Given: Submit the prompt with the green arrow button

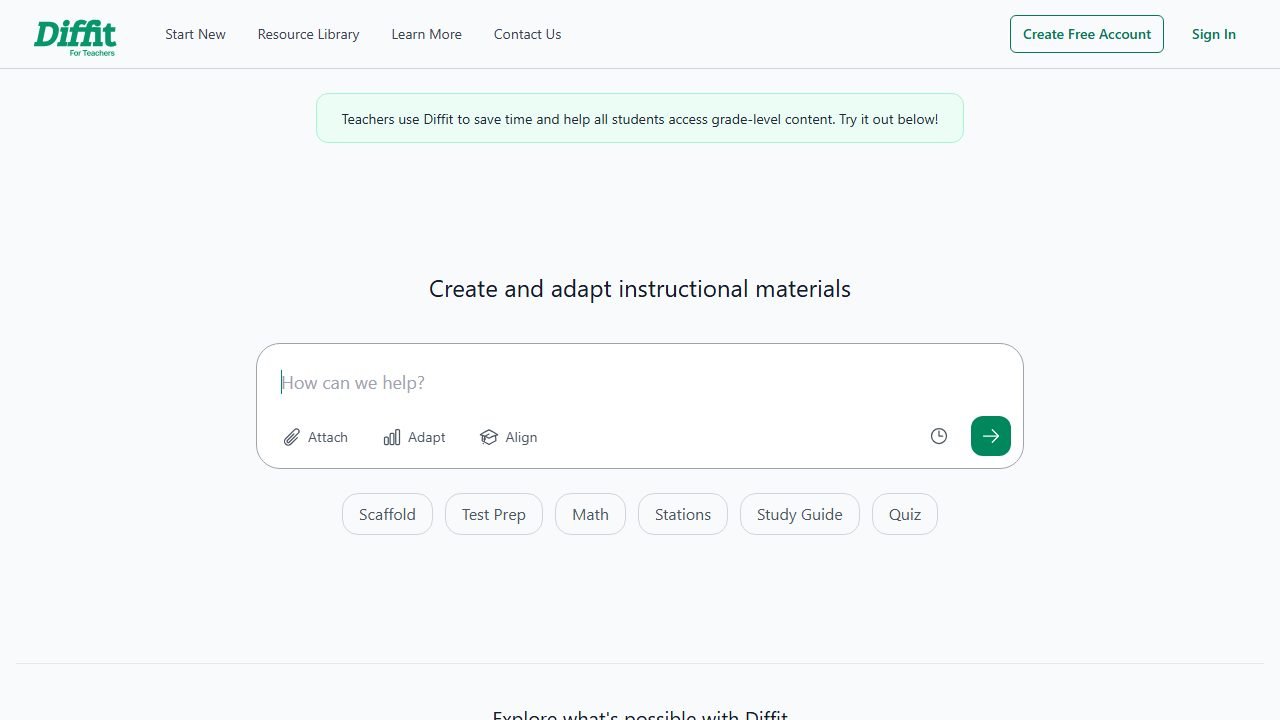Looking at the screenshot, I should [991, 436].
